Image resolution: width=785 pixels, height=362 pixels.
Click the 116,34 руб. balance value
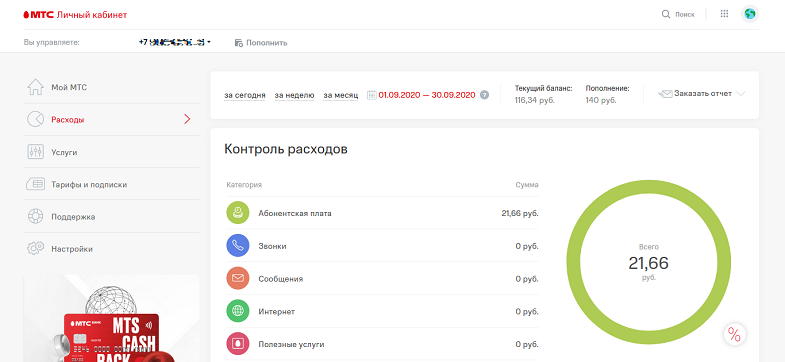point(535,100)
